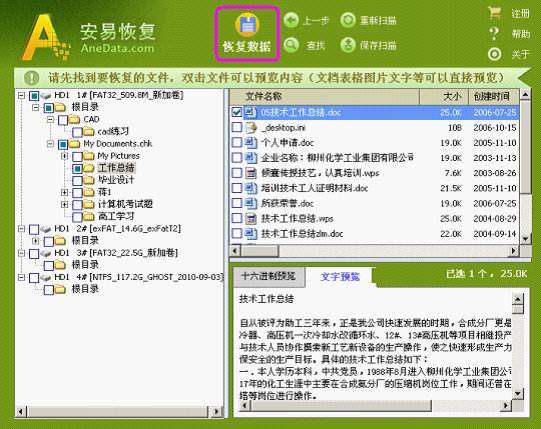Click the 文件名称 column header
This screenshot has width=541, height=429.
pos(324,96)
